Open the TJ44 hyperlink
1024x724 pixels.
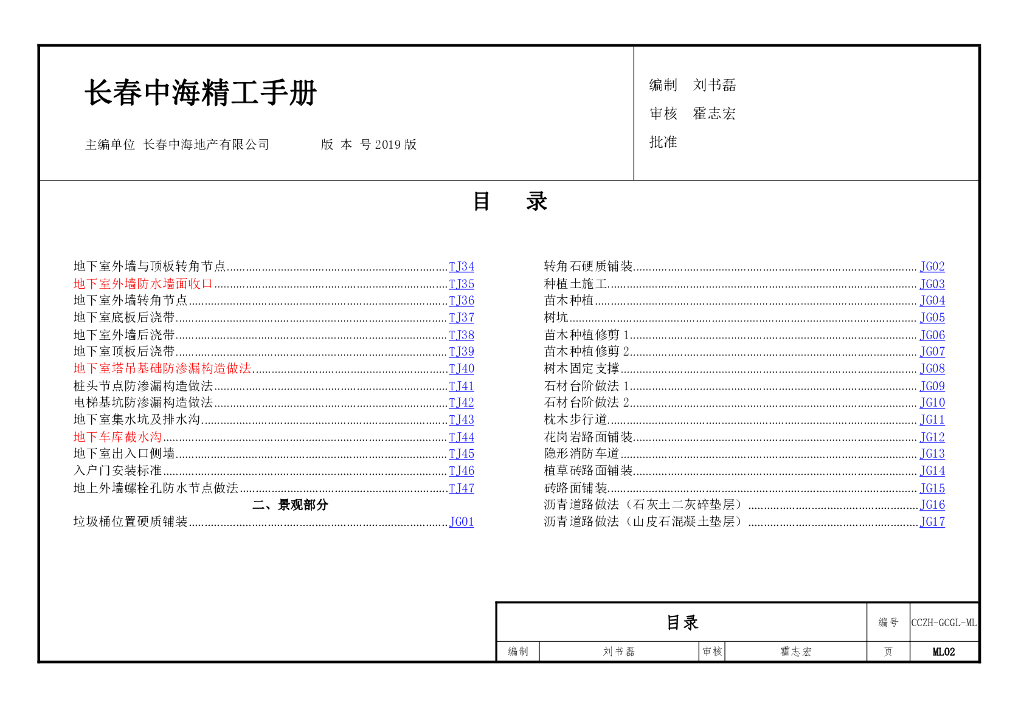tap(461, 437)
